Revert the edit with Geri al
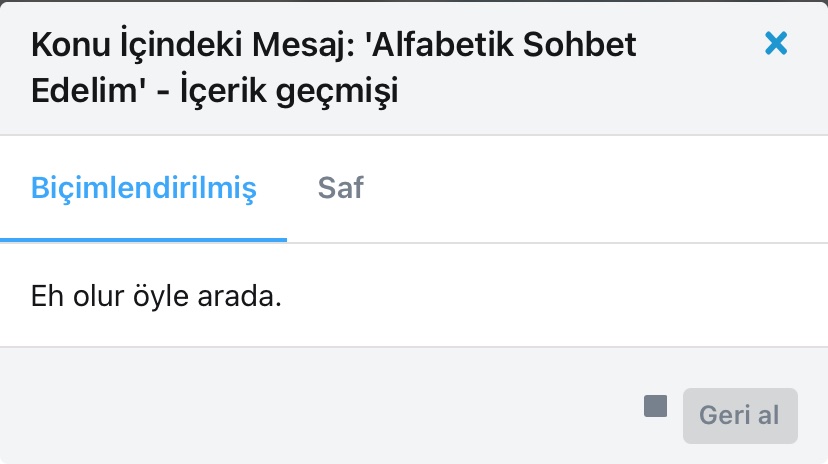 [739, 415]
